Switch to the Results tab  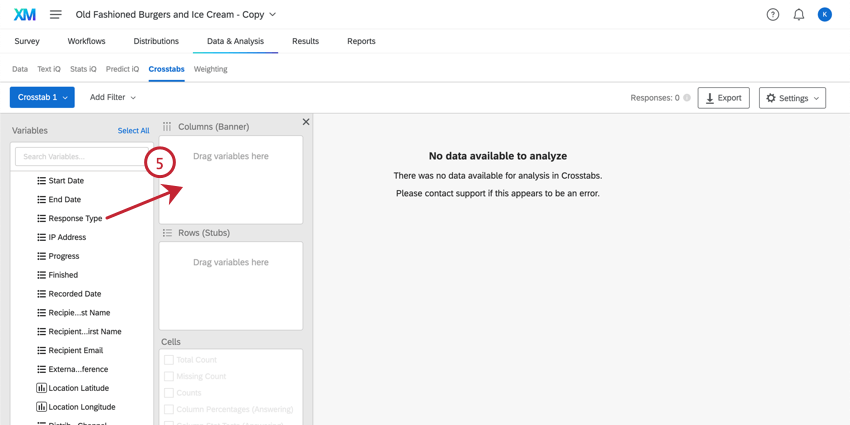tap(305, 41)
